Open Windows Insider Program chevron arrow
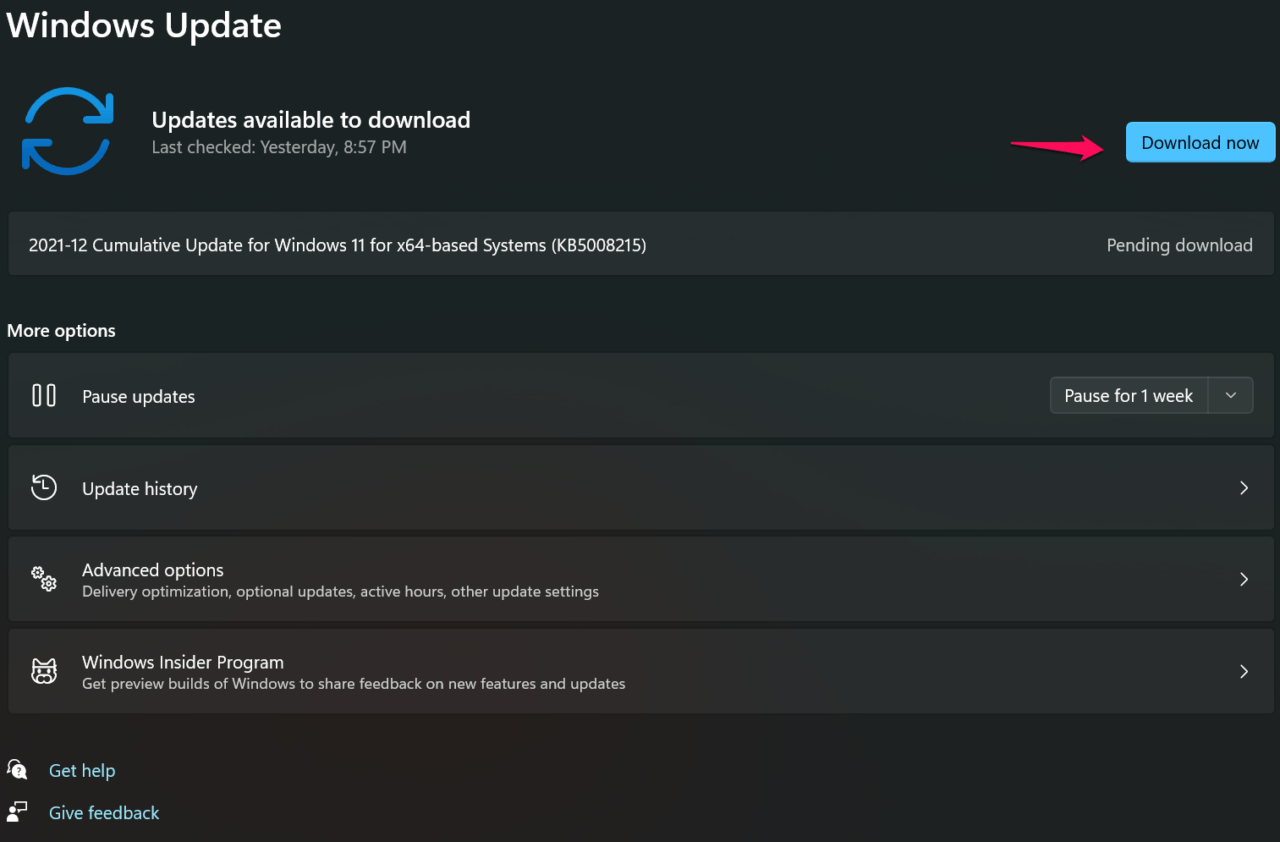 click(1244, 671)
